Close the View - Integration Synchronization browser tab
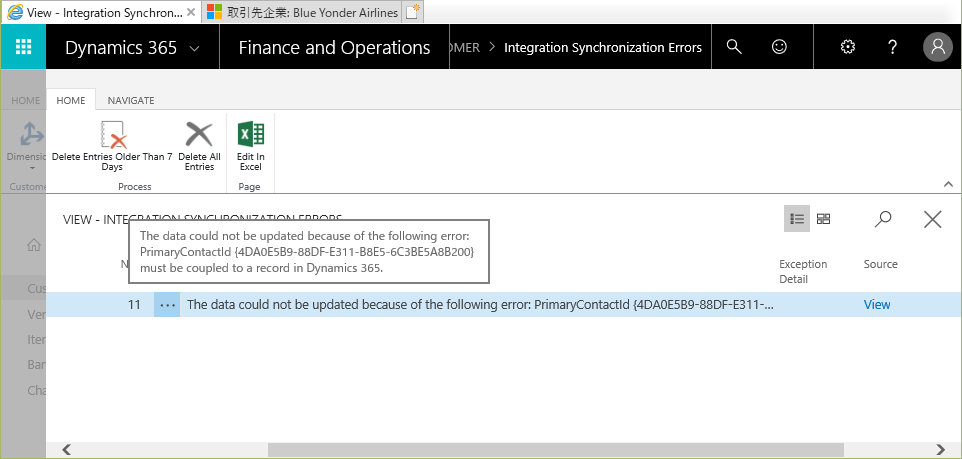The width and height of the screenshot is (962, 459). [x=191, y=12]
